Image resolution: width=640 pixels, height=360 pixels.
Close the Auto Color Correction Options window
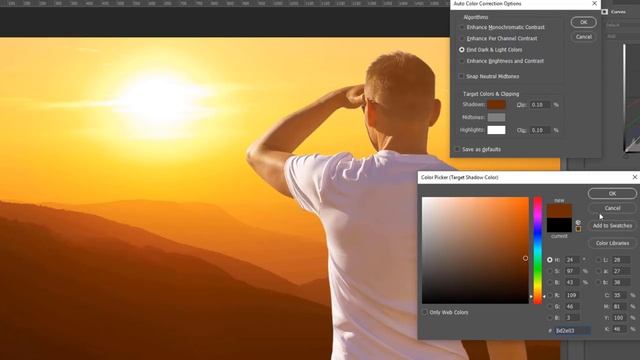[x=594, y=3]
